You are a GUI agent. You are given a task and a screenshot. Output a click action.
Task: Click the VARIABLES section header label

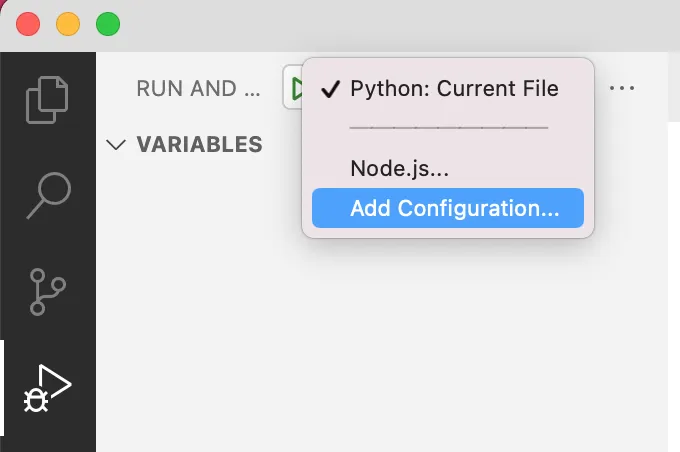pyautogui.click(x=199, y=145)
